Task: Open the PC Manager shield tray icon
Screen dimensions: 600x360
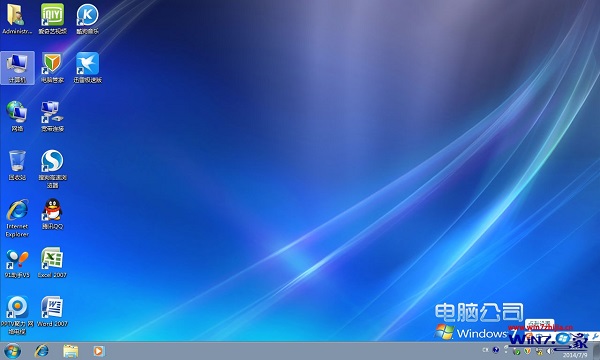Action: (x=527, y=351)
